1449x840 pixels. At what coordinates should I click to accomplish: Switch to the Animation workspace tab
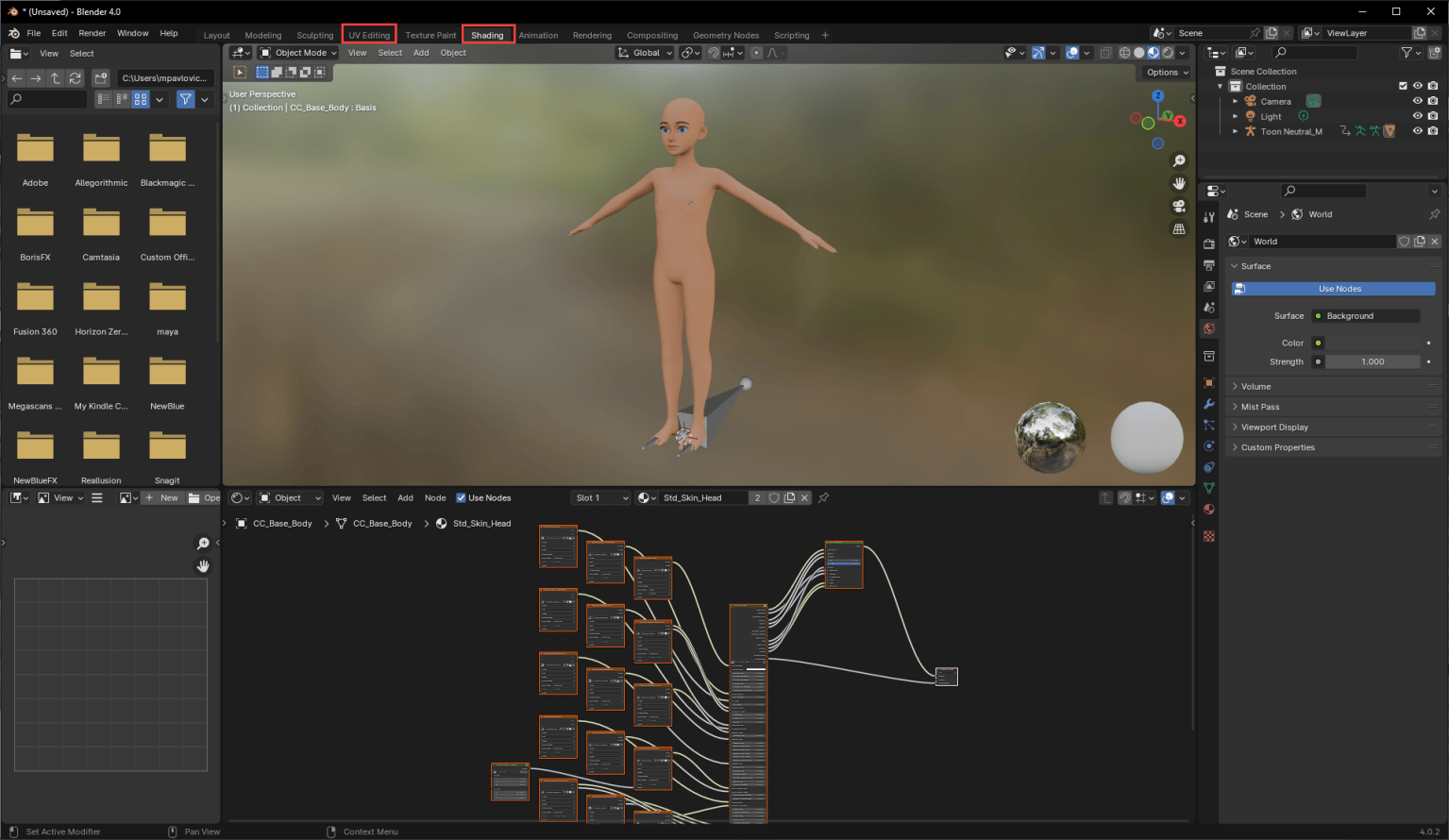pyautogui.click(x=538, y=35)
